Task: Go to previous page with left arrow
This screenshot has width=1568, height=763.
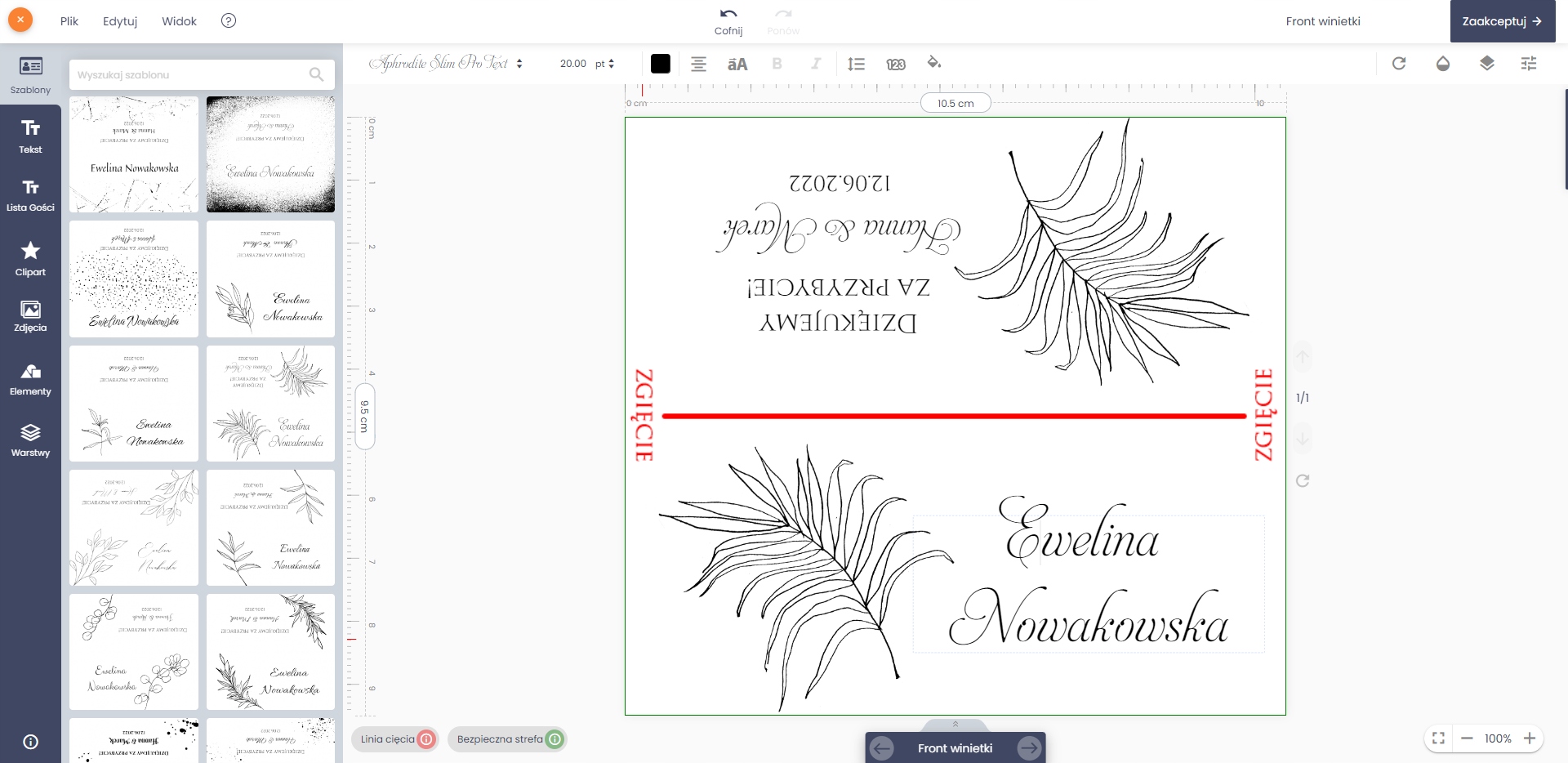Action: coord(882,748)
